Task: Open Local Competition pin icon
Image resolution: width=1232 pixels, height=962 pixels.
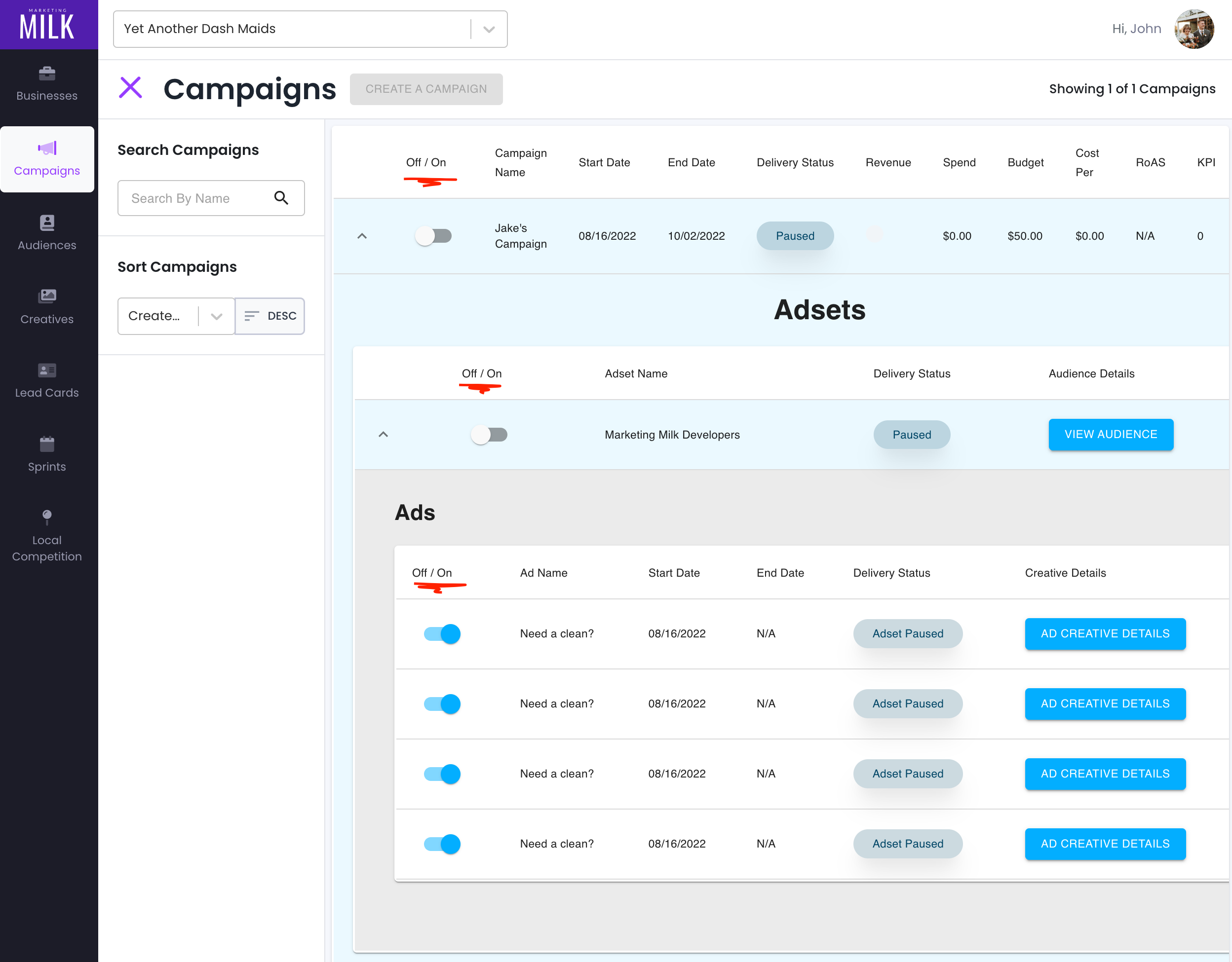Action: pyautogui.click(x=47, y=517)
